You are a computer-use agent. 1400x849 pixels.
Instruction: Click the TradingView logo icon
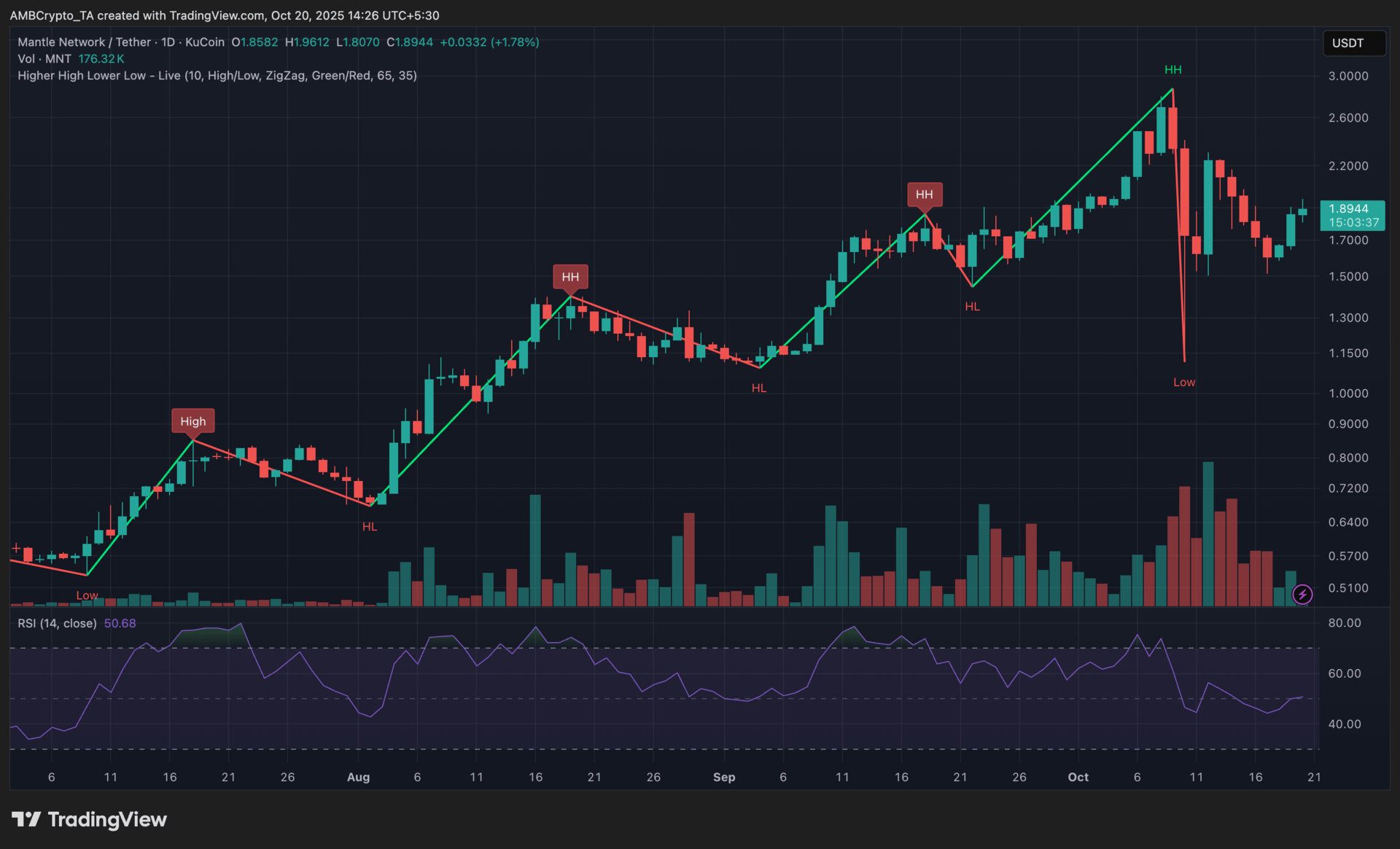26,820
